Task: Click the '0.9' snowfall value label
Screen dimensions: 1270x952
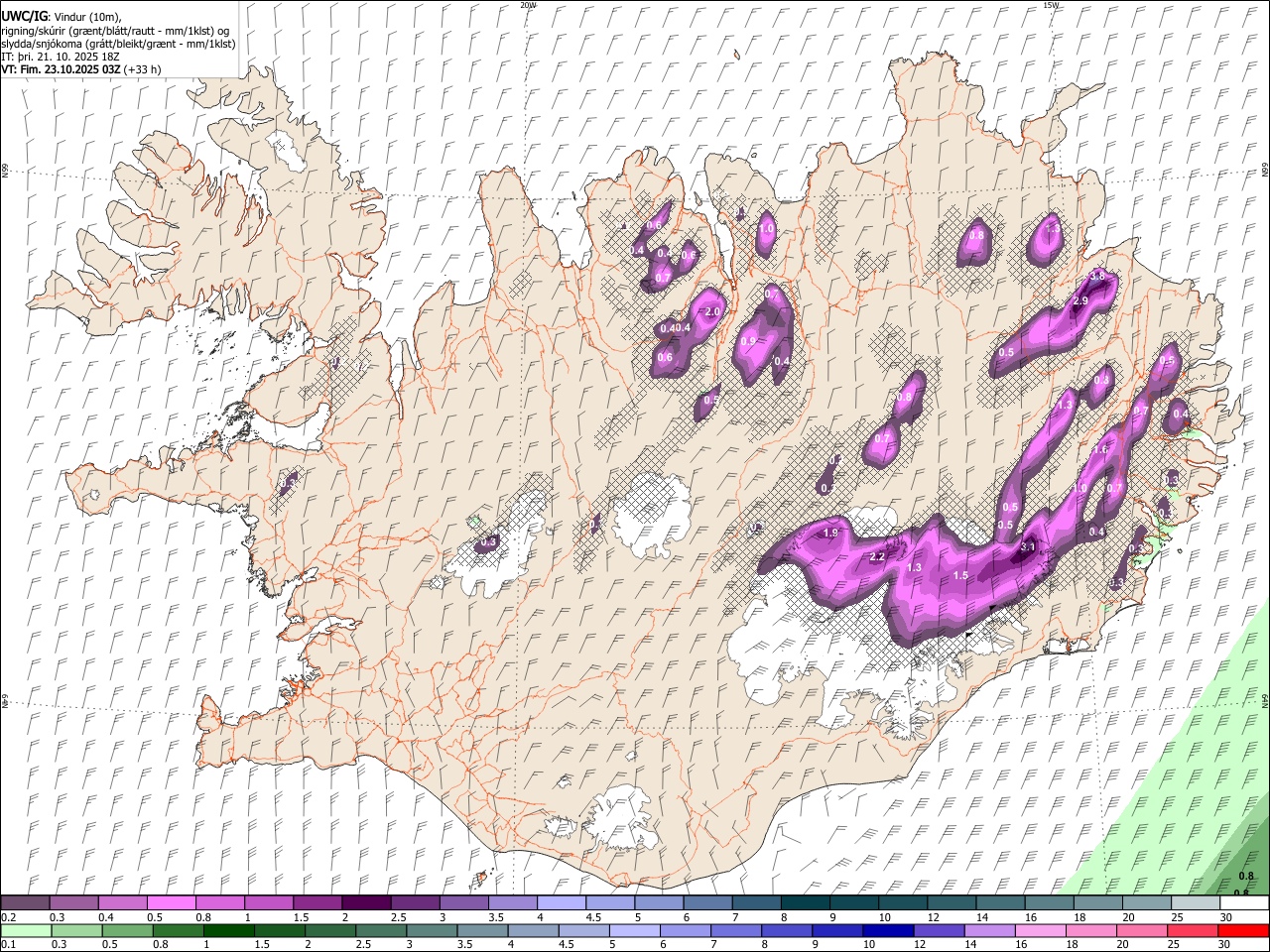Action: (748, 341)
